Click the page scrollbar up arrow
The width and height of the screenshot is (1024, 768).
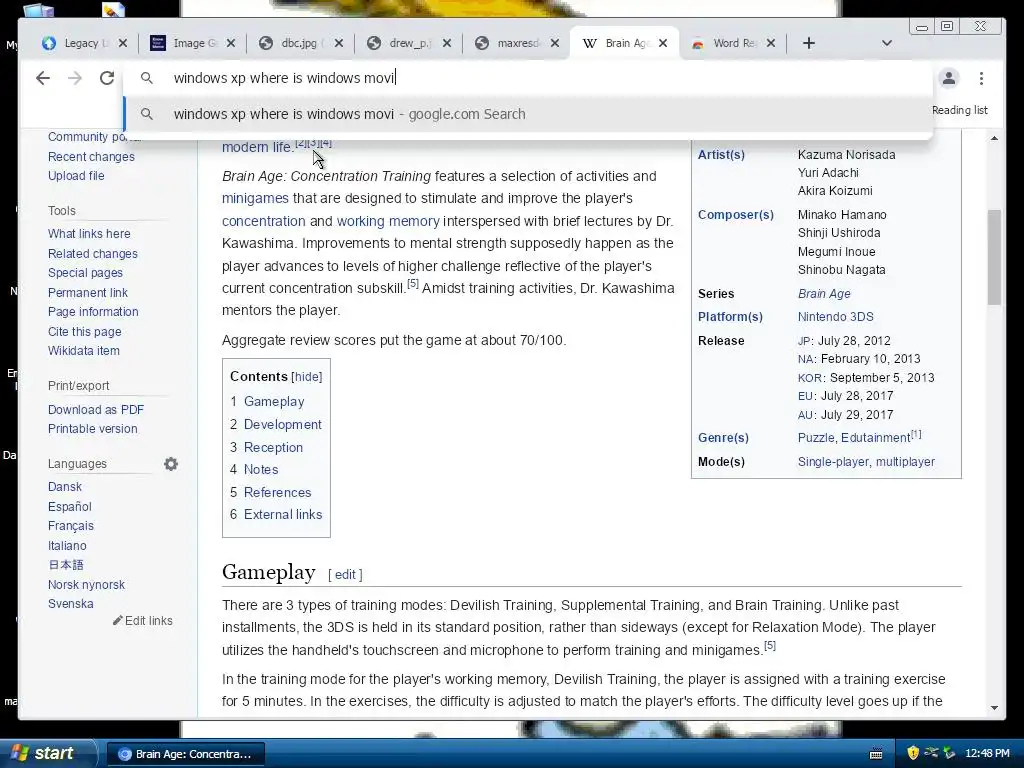click(994, 138)
